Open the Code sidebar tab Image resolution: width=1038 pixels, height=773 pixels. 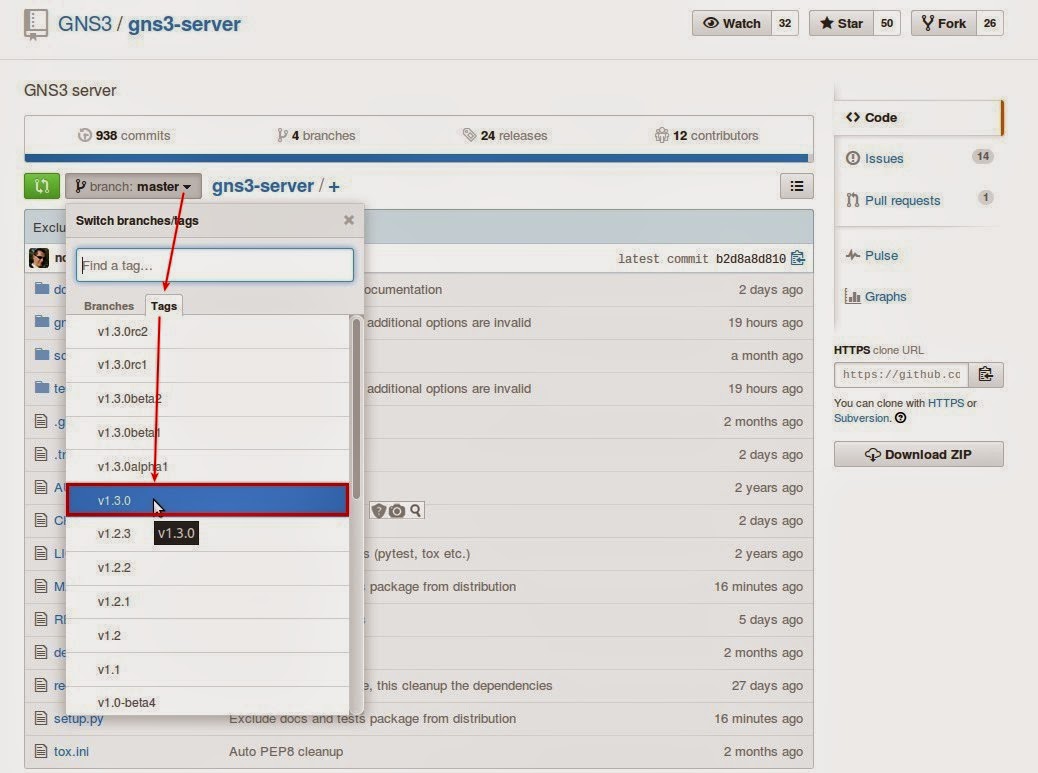pos(918,118)
